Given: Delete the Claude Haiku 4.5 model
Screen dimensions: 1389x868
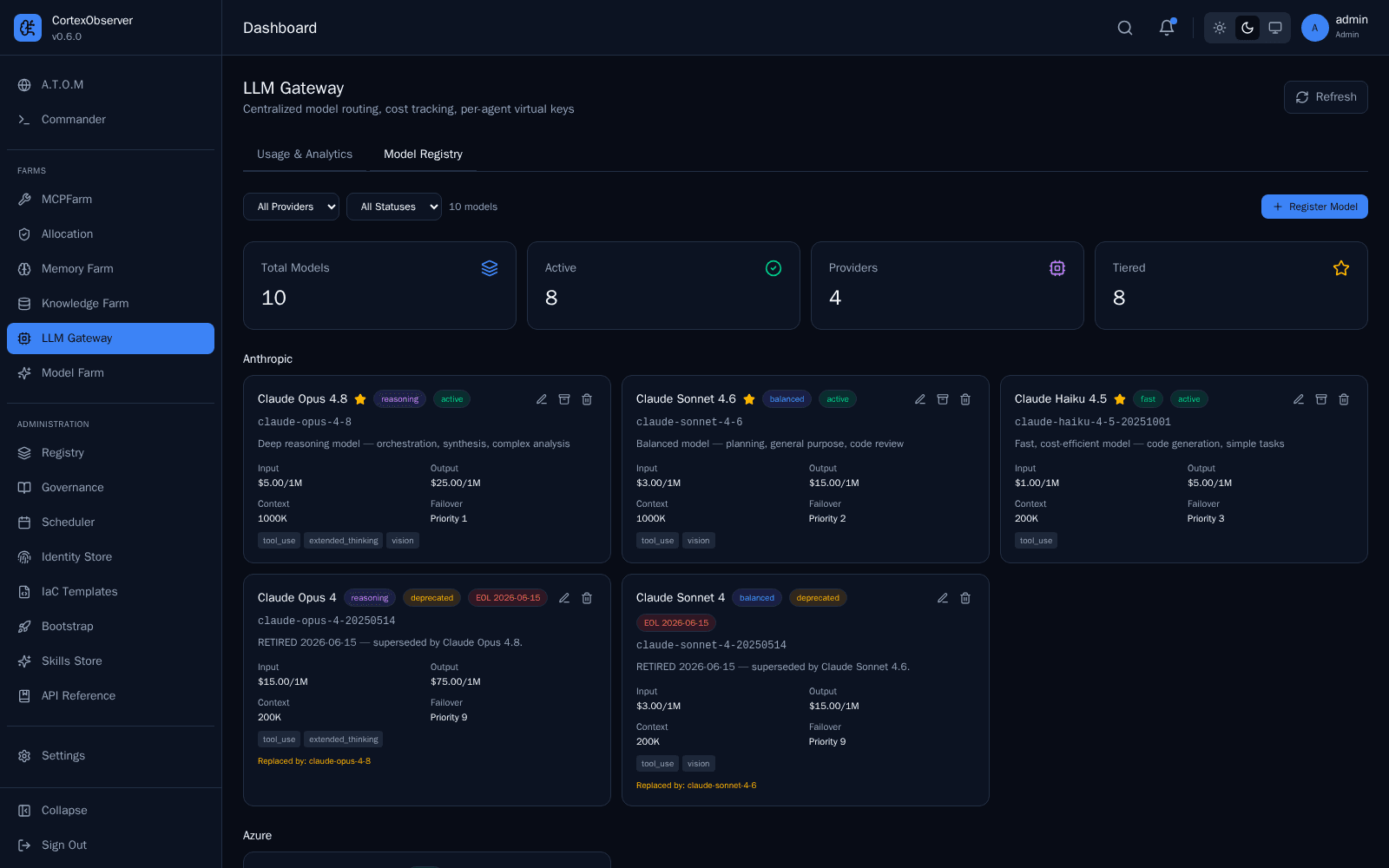Looking at the screenshot, I should click(x=1344, y=399).
